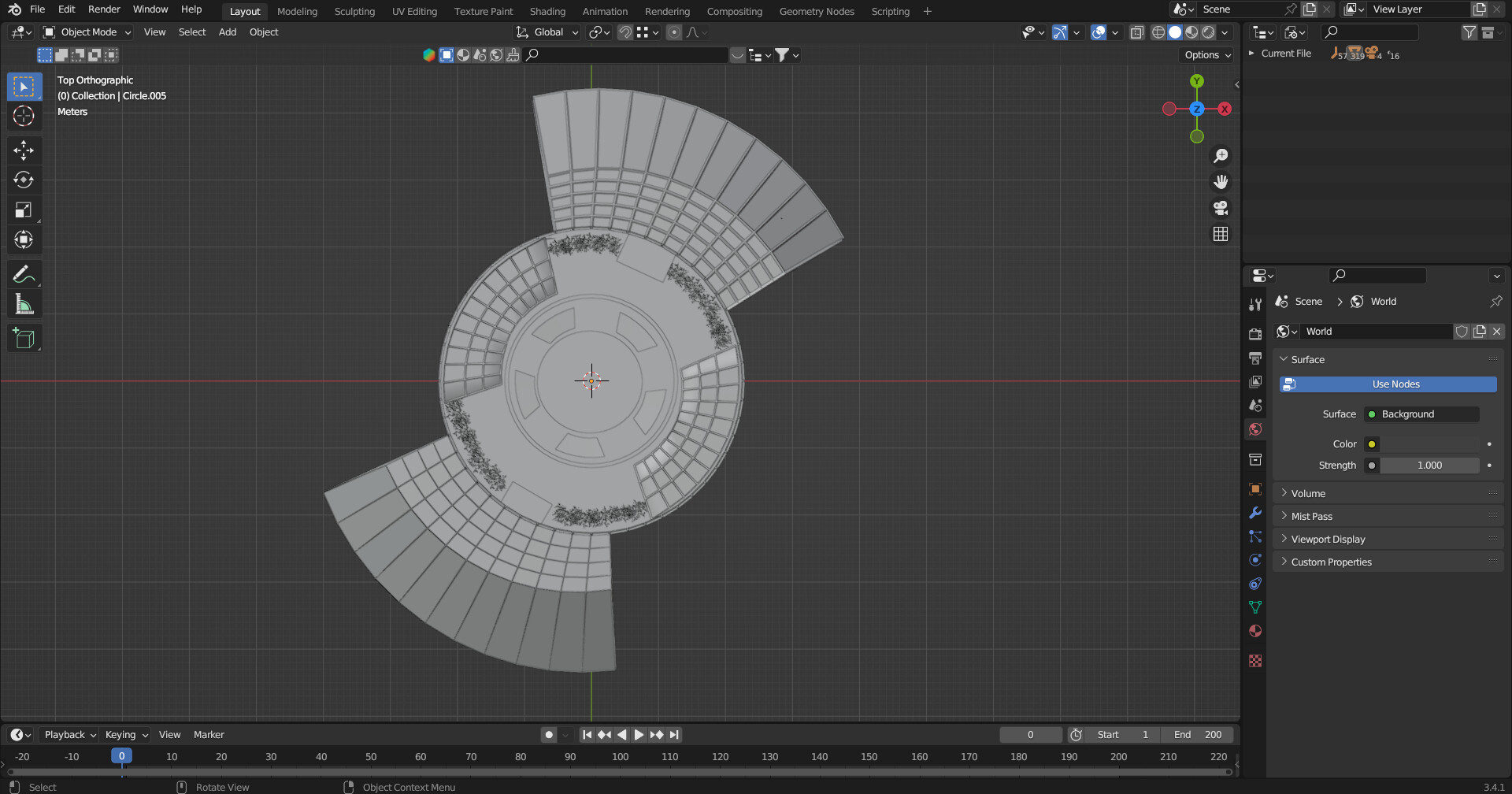Select the Move tool in the toolbar
This screenshot has height=794, width=1512.
[x=24, y=150]
